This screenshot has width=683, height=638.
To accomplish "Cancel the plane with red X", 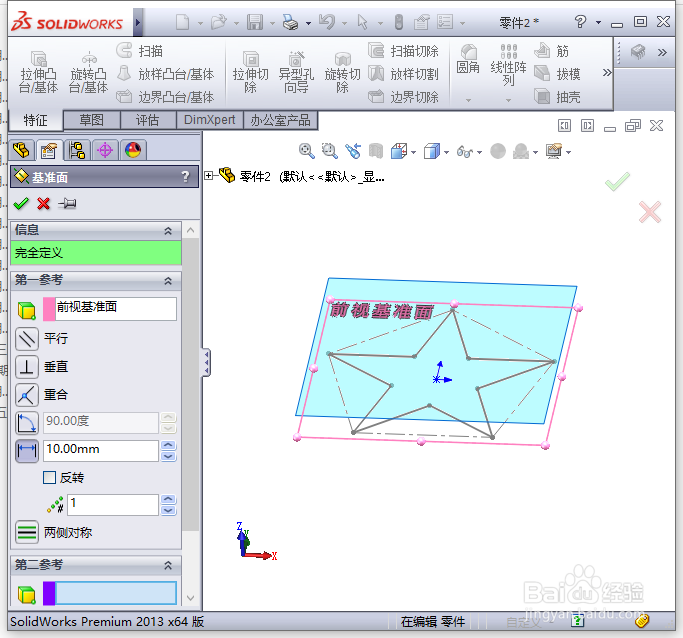I will [44, 203].
